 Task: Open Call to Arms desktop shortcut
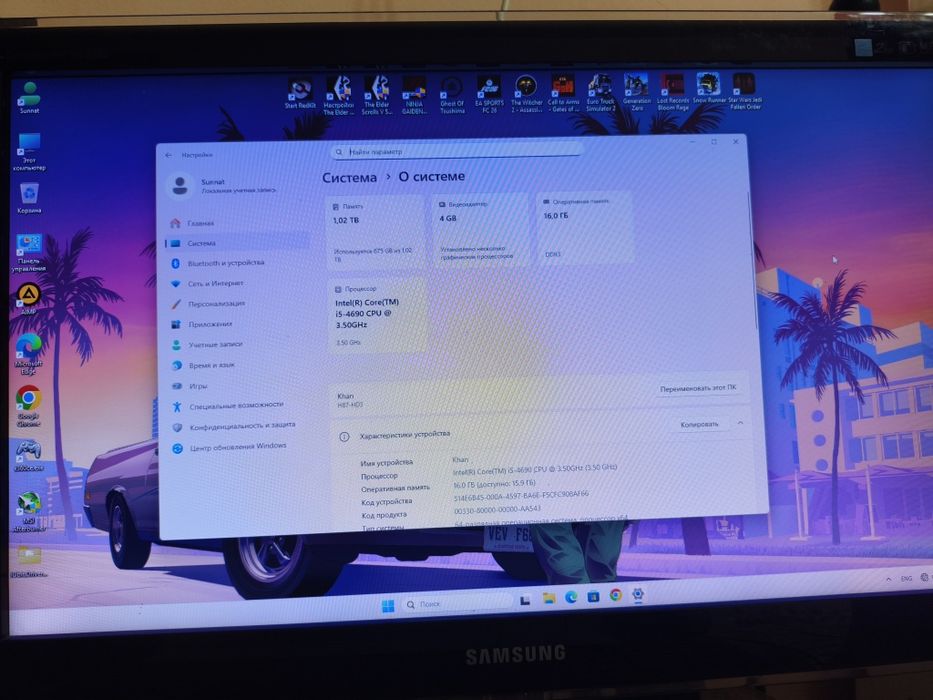563,93
